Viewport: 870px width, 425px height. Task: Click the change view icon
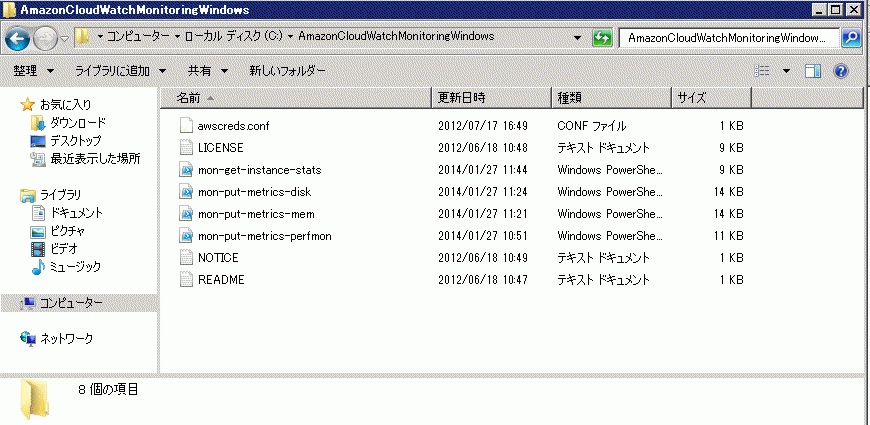click(762, 70)
